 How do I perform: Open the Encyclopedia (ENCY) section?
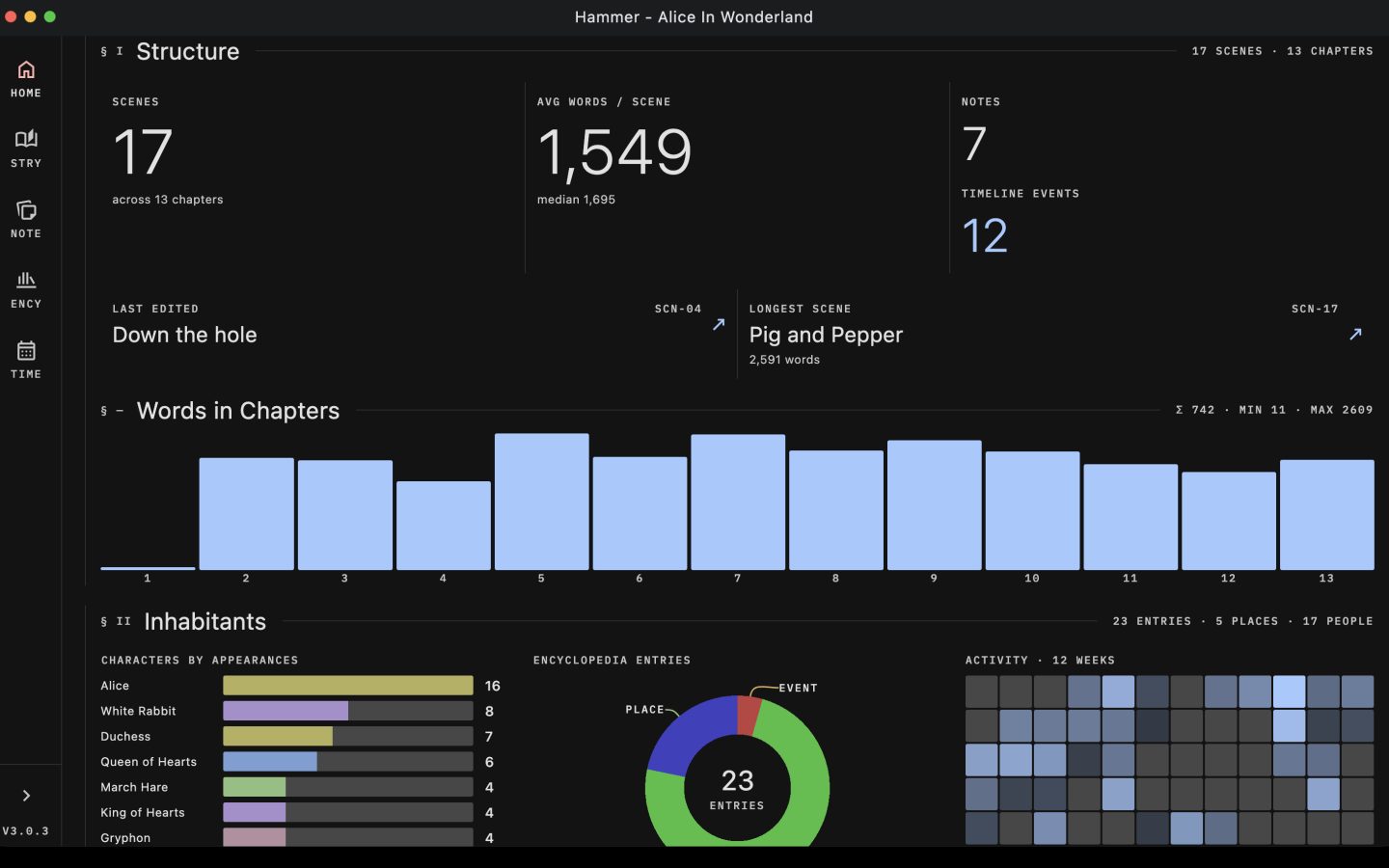coord(26,290)
